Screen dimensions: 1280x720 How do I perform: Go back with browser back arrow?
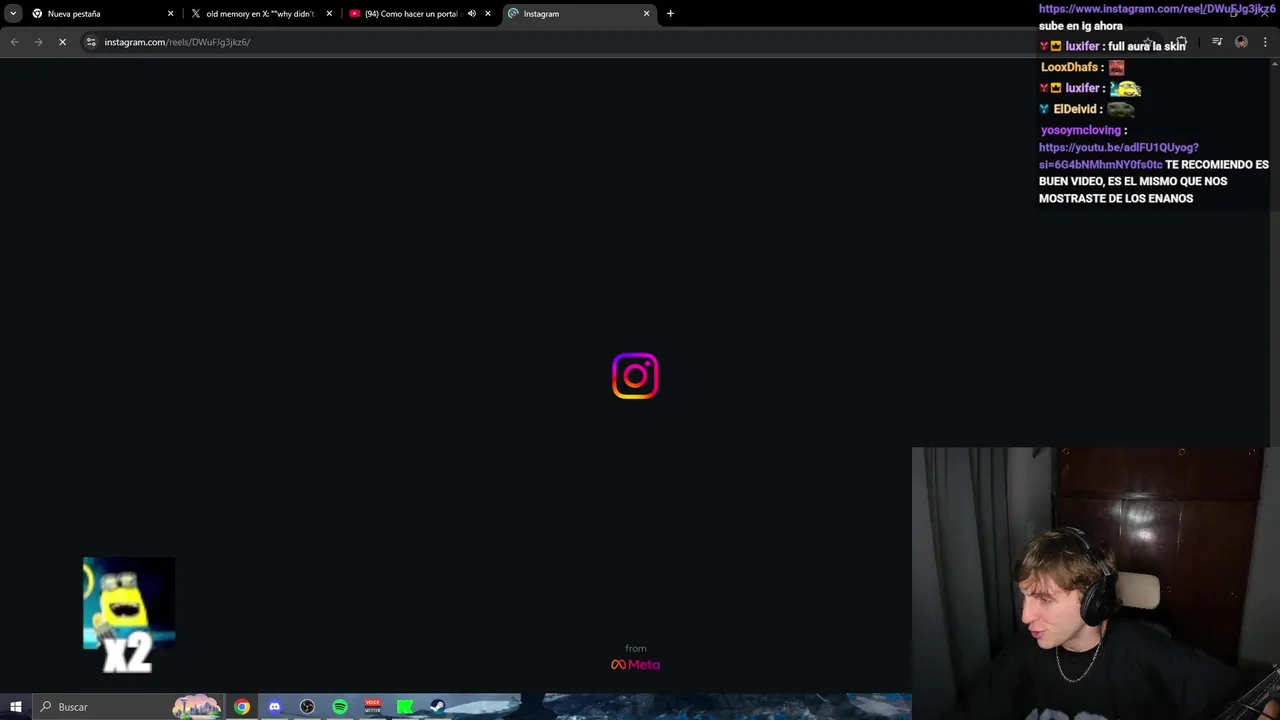[14, 42]
